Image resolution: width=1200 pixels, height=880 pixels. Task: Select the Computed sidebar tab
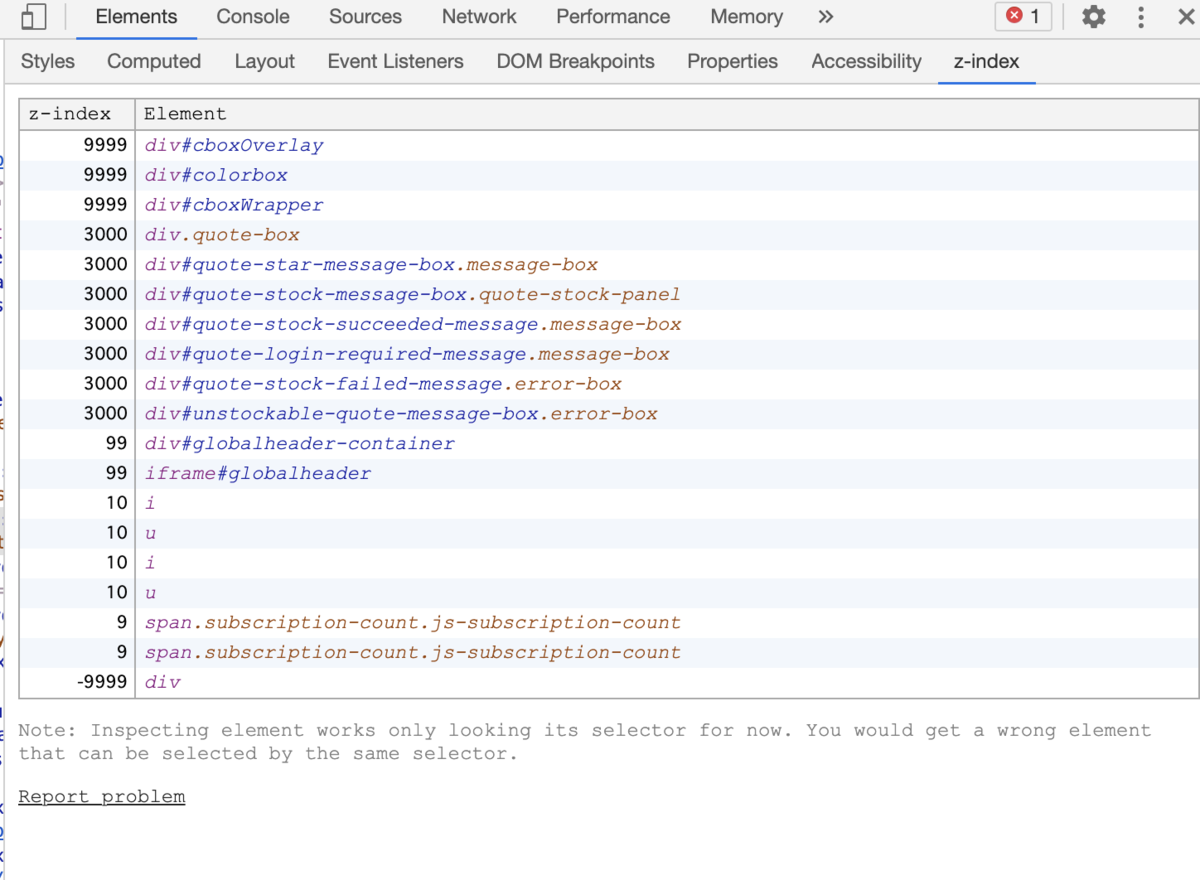pos(154,62)
